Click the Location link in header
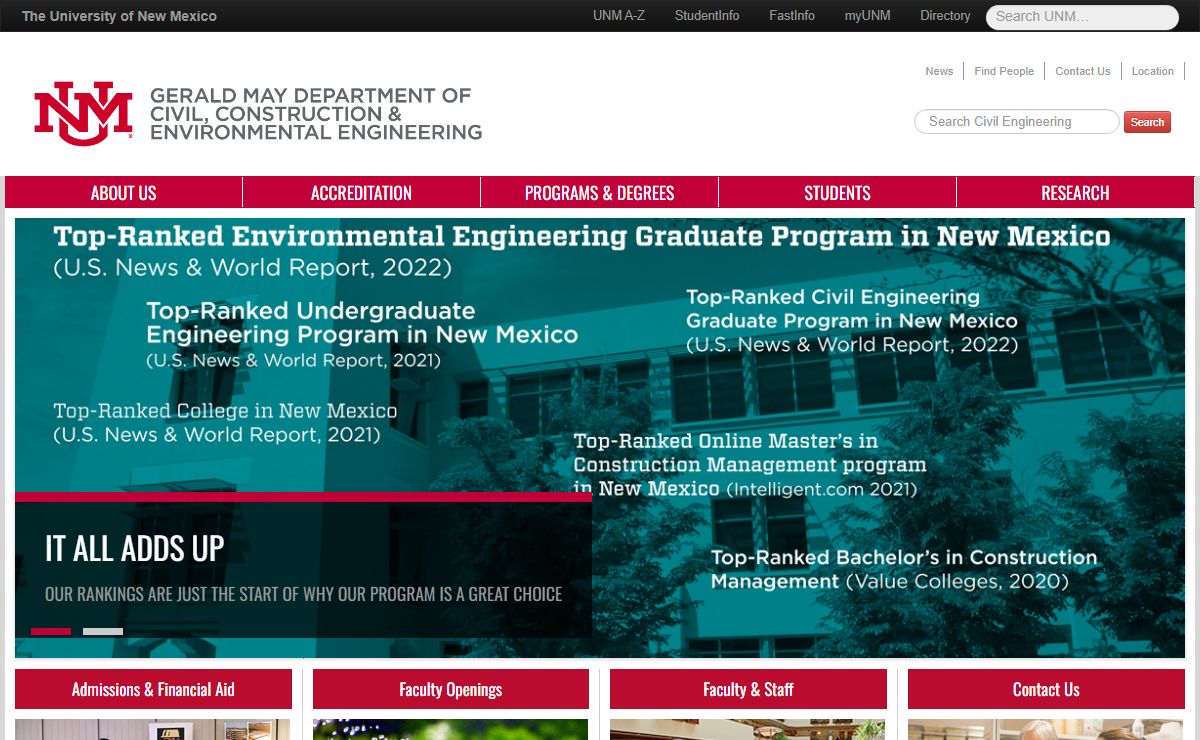1200x740 pixels. click(x=1152, y=71)
